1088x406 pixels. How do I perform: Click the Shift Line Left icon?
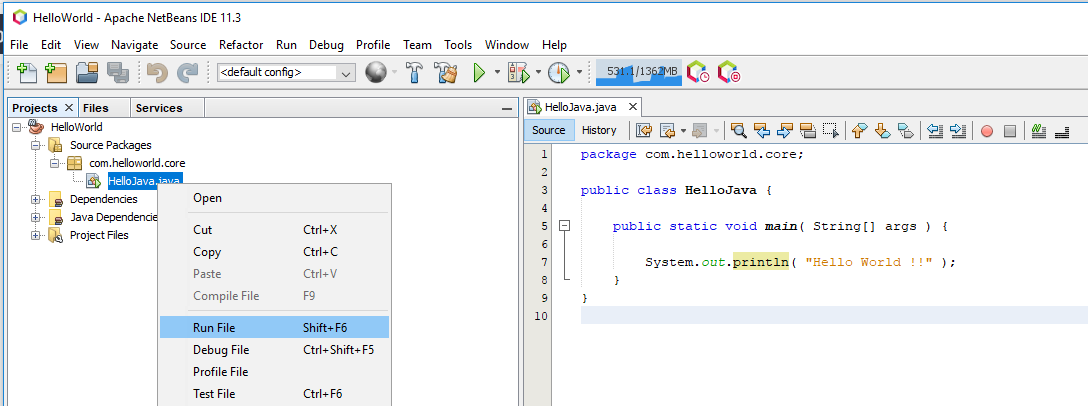pyautogui.click(x=935, y=130)
